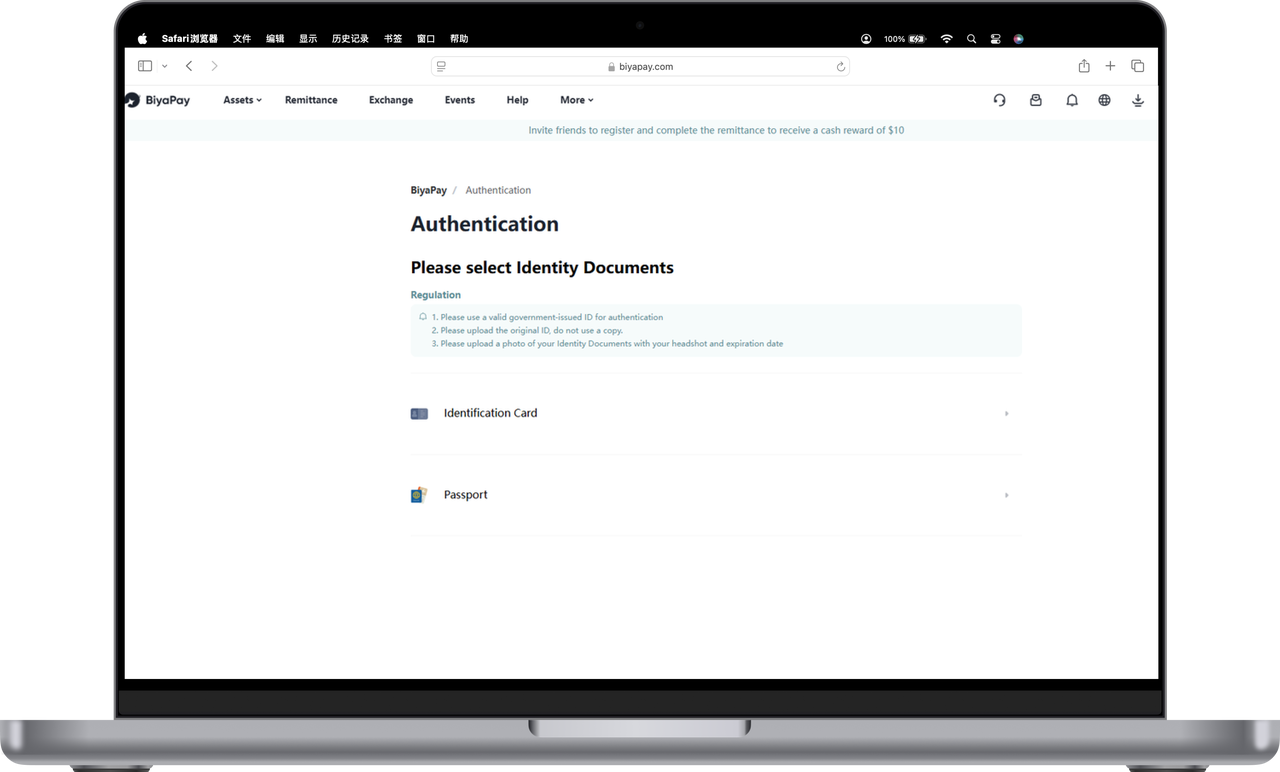The image size is (1280, 772).
Task: Click the BiyaPay logo
Action: coord(158,100)
